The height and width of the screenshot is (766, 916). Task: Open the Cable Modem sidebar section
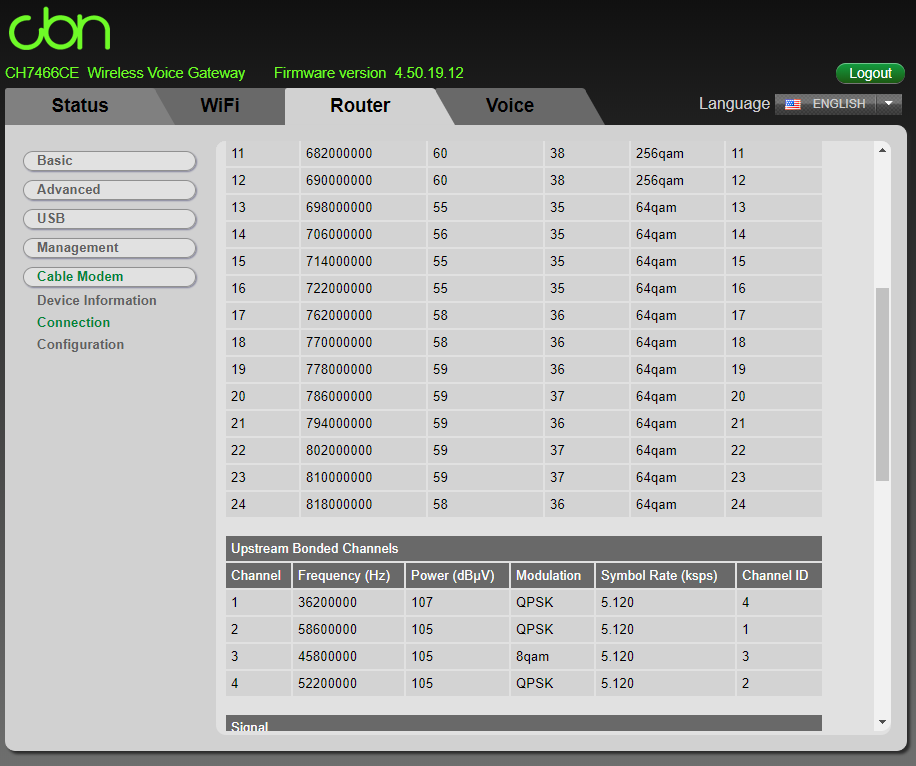point(110,276)
